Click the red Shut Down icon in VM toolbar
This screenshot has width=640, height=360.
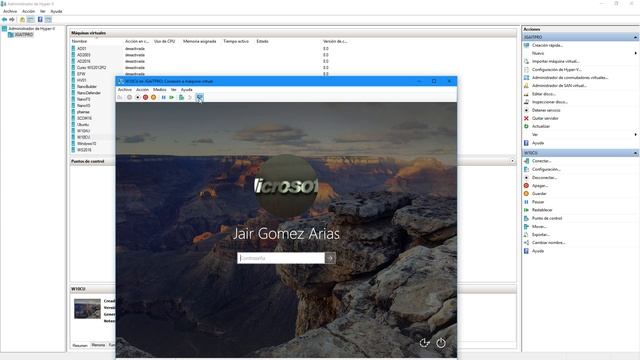[145, 97]
